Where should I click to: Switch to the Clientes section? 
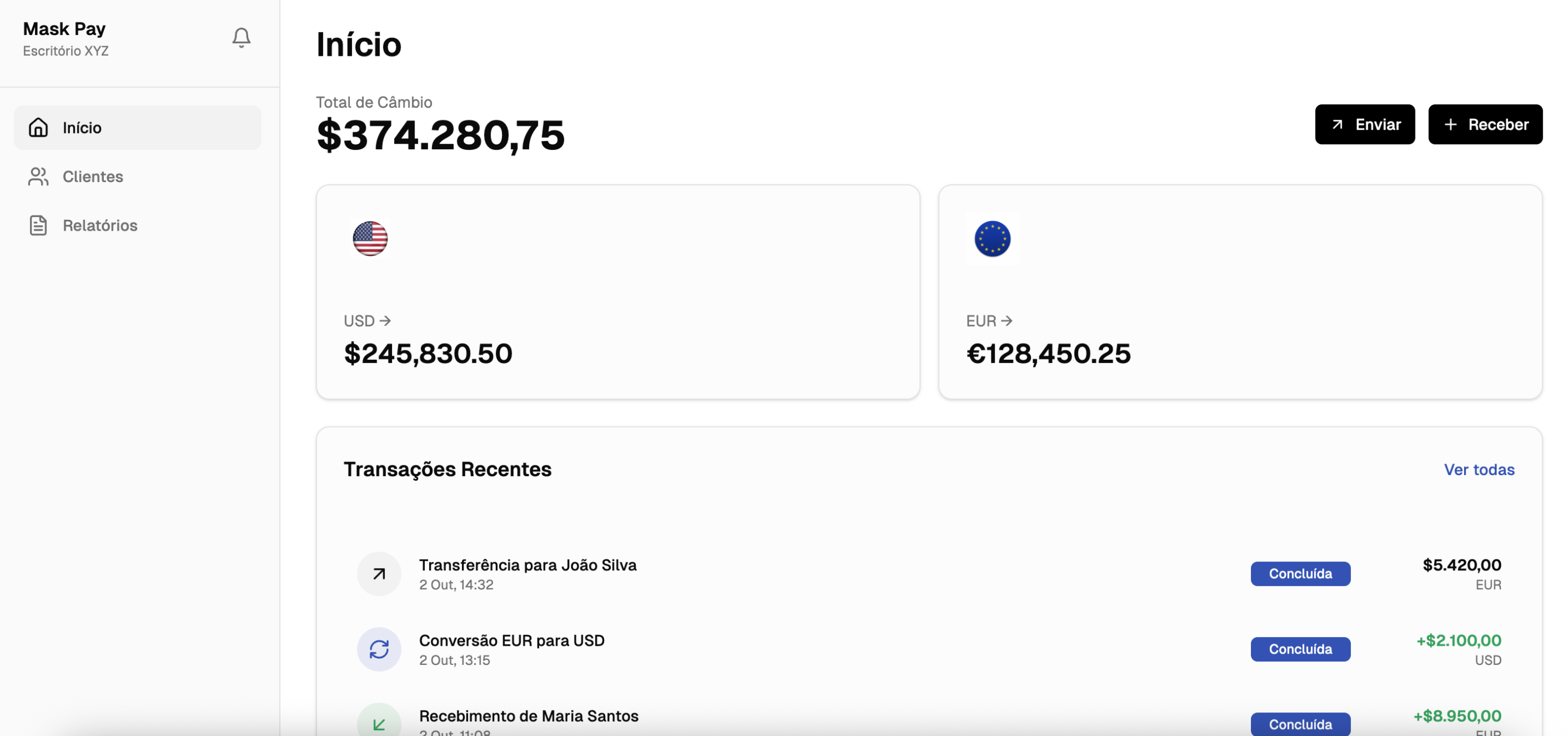click(92, 177)
